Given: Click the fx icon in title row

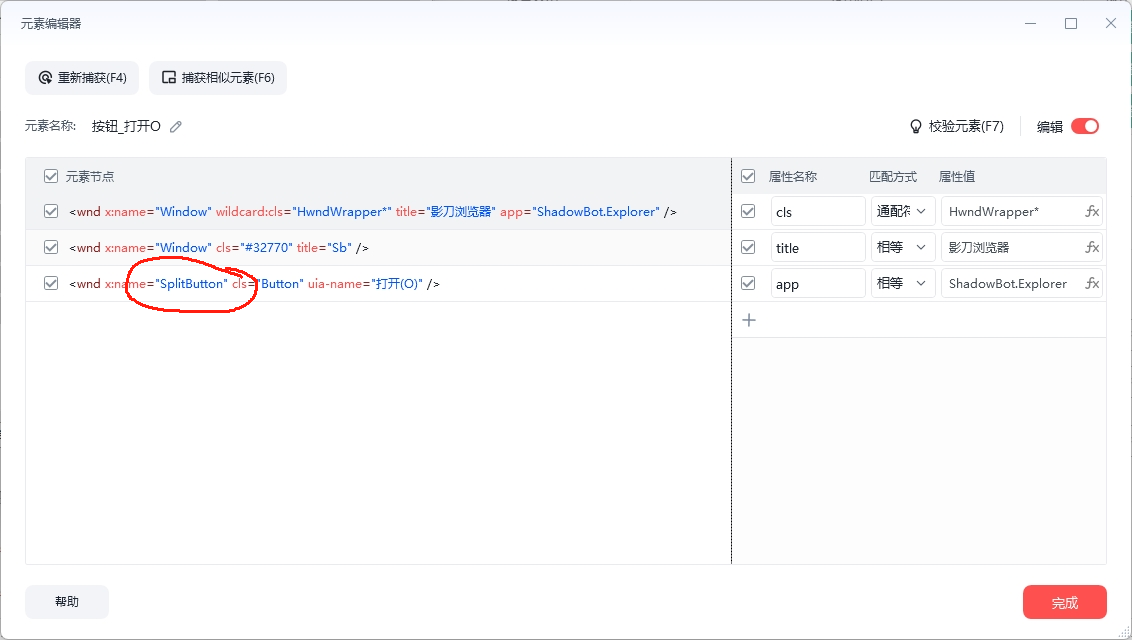Looking at the screenshot, I should coord(1091,247).
